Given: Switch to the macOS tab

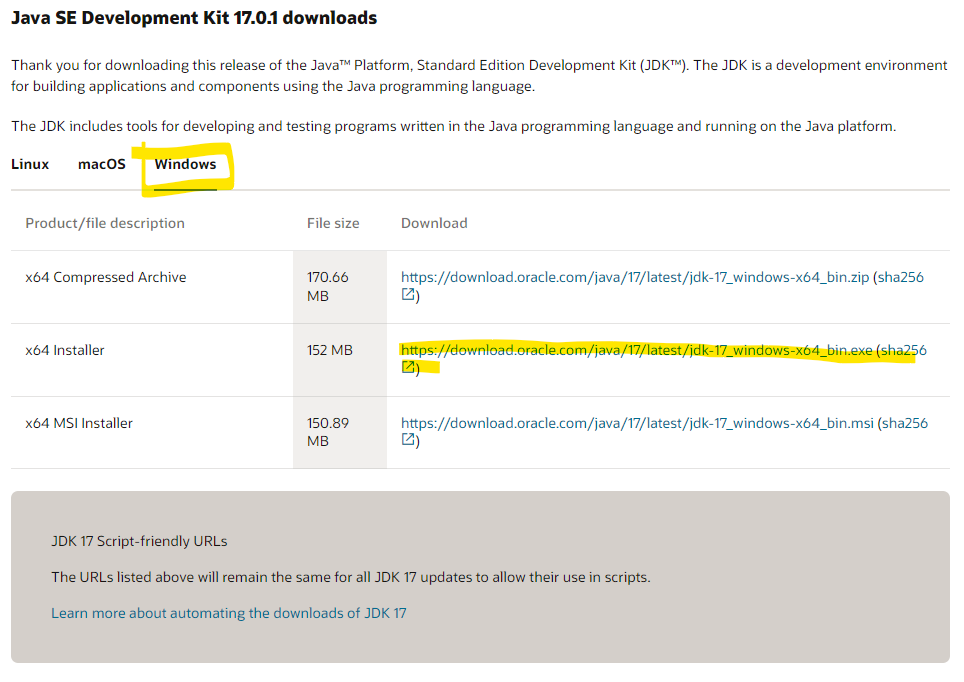Looking at the screenshot, I should (102, 164).
